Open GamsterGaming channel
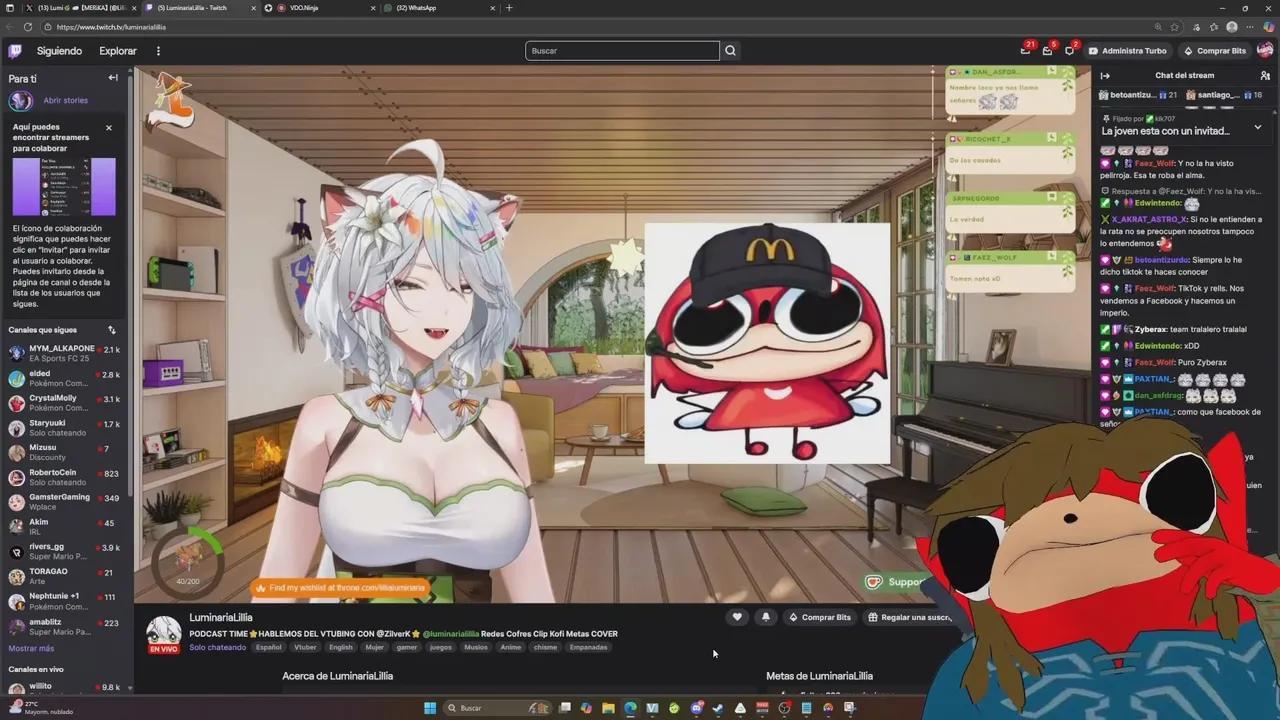Screen dimensions: 1280x720 pyautogui.click(x=65, y=502)
